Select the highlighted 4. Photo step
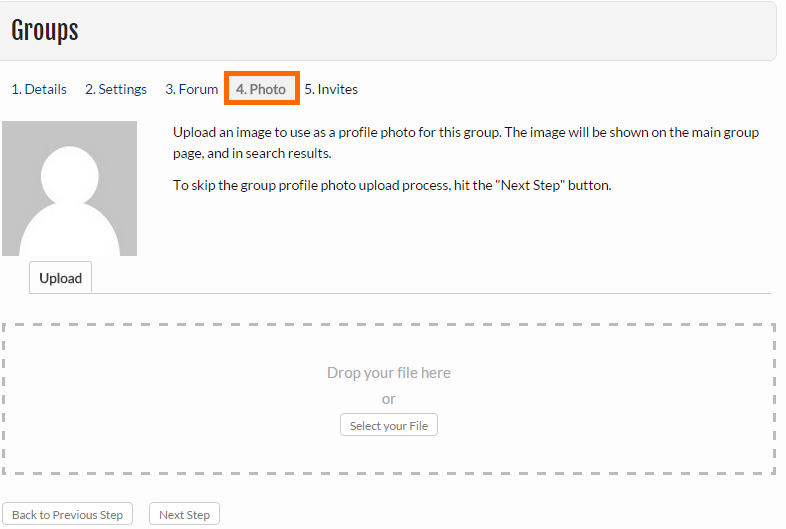The height and width of the screenshot is (529, 786). click(261, 89)
